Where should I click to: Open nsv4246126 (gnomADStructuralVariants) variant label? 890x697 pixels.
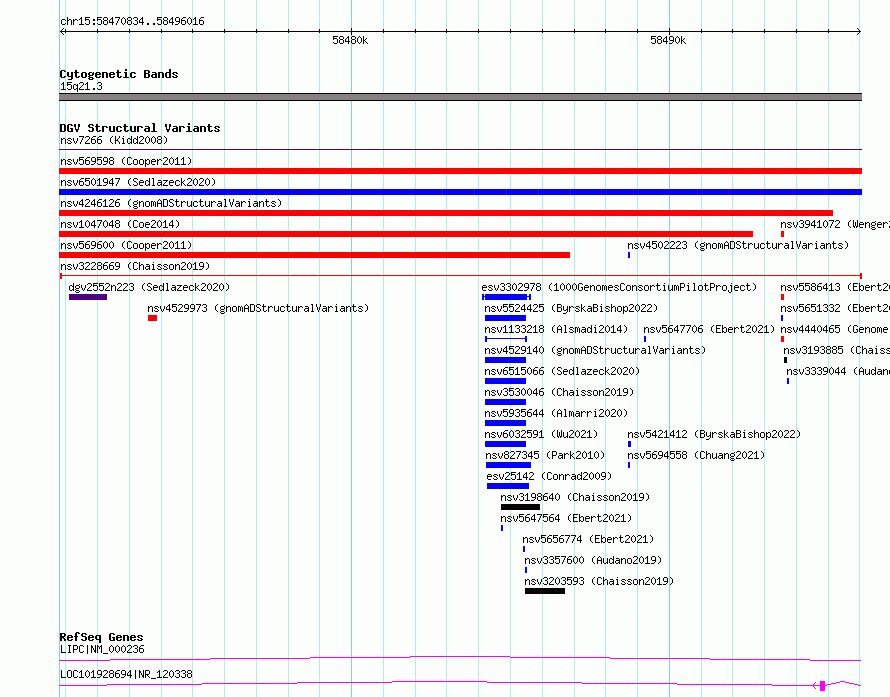click(171, 203)
